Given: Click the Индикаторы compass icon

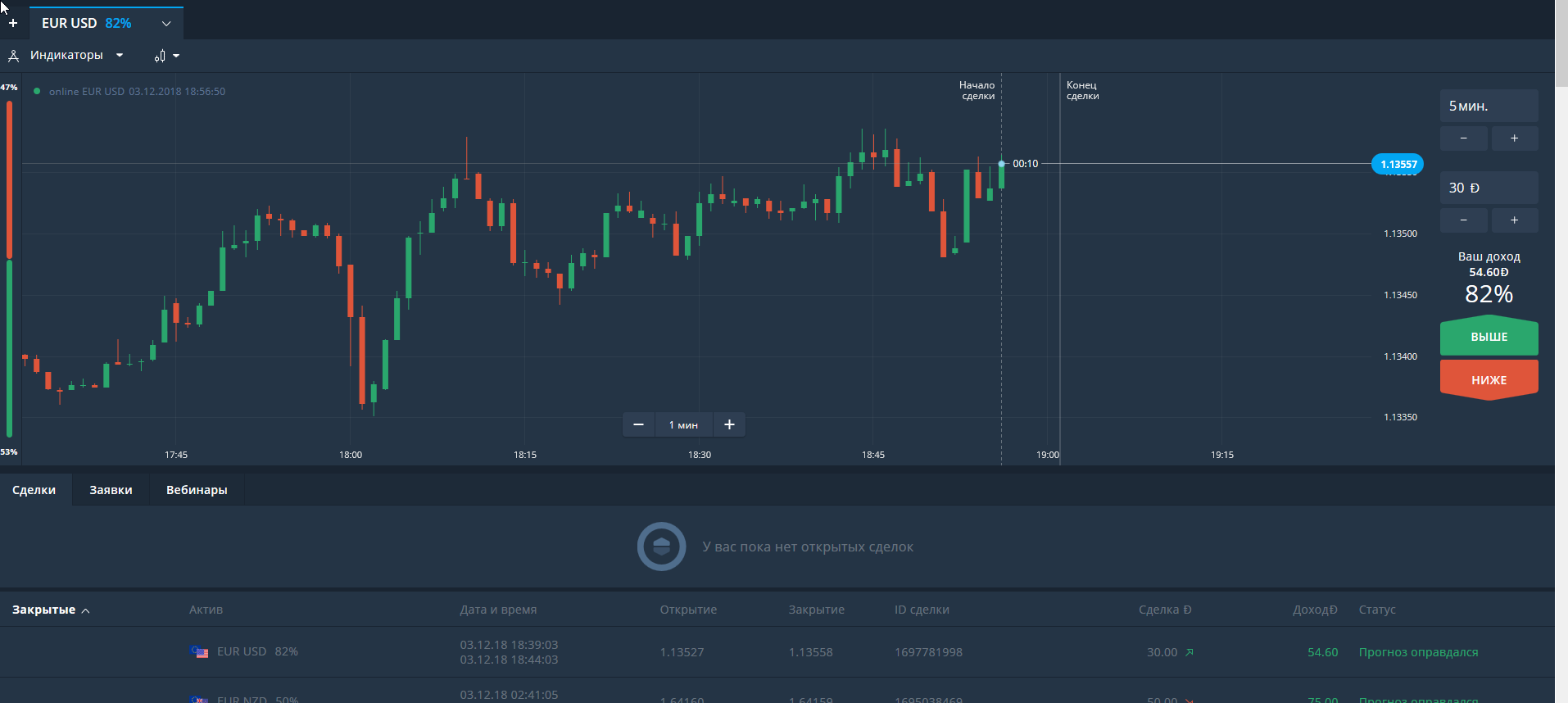Looking at the screenshot, I should [x=13, y=56].
